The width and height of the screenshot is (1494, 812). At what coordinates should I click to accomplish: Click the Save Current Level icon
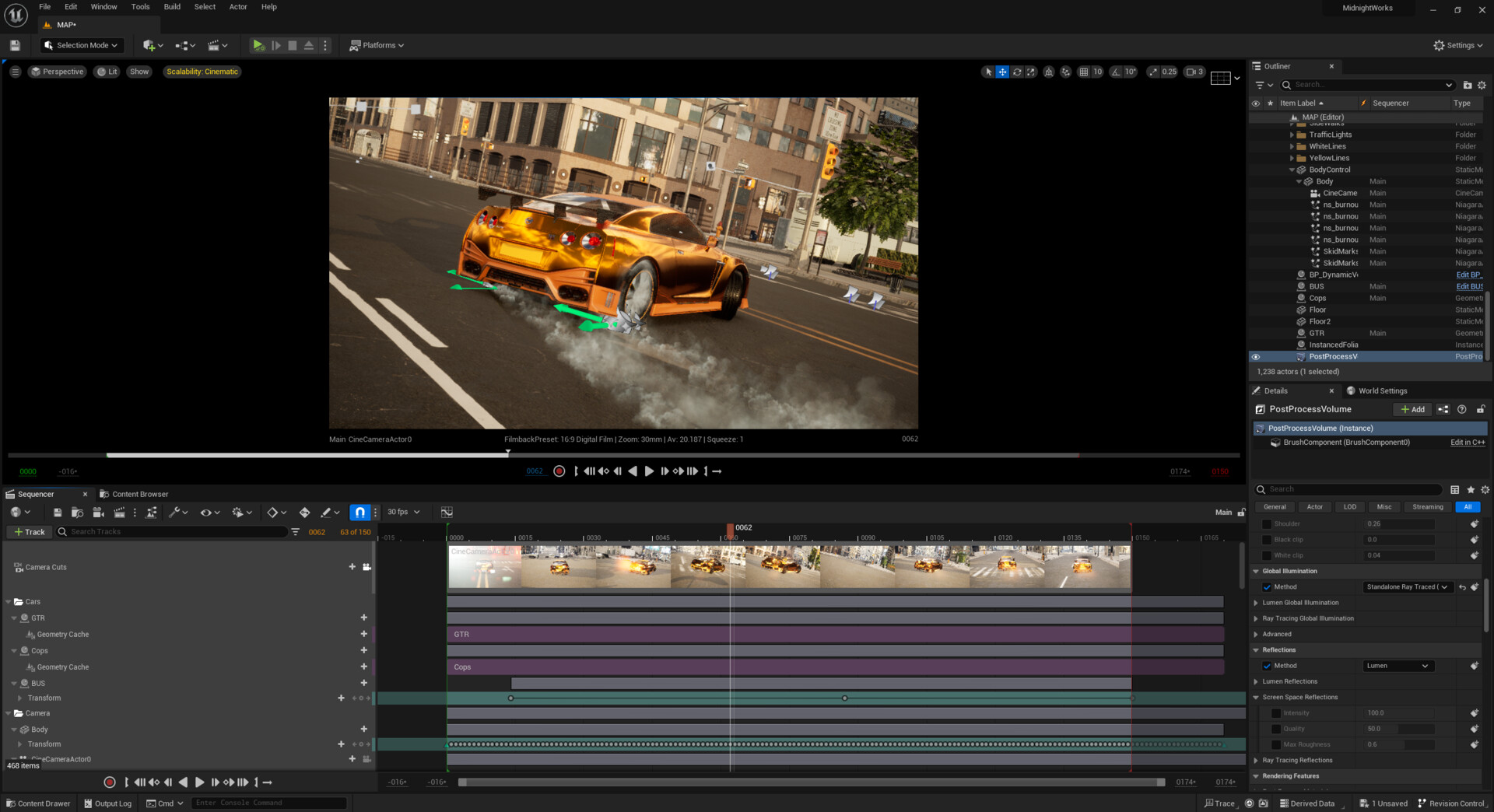[x=14, y=45]
